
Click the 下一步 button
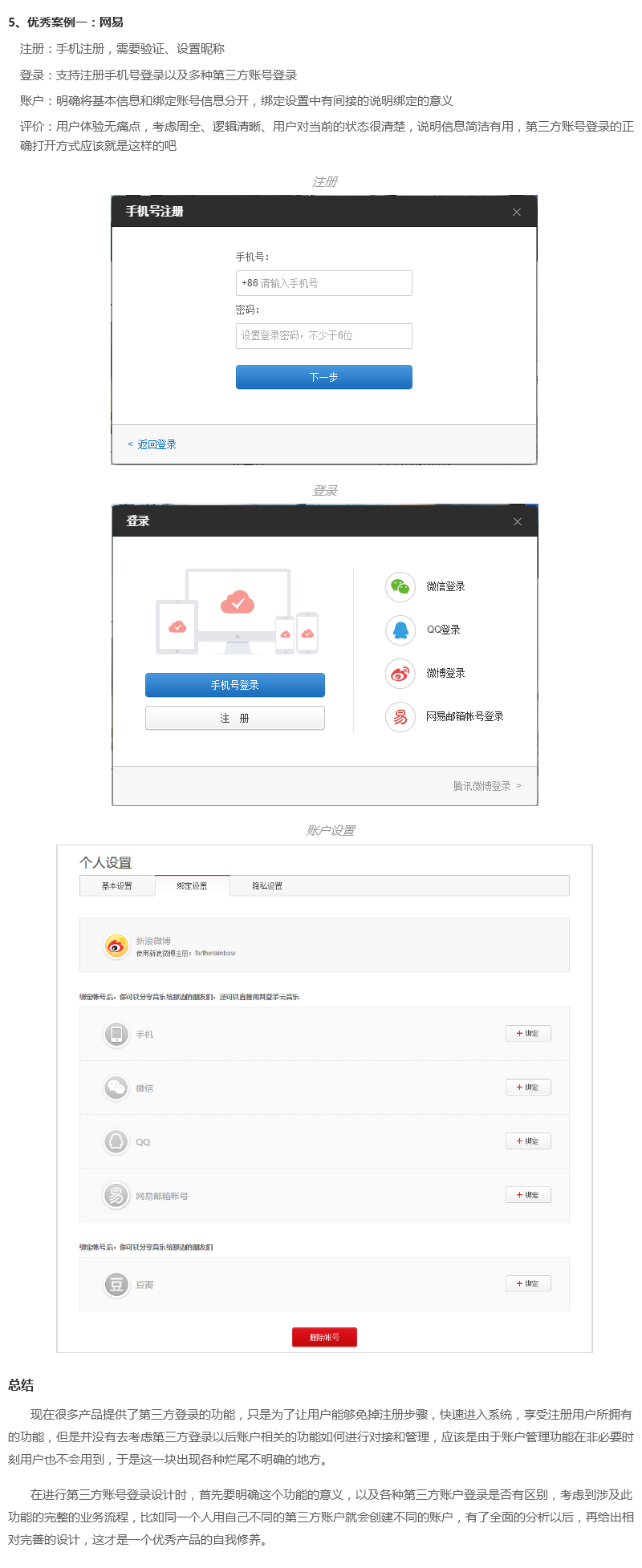click(x=324, y=377)
